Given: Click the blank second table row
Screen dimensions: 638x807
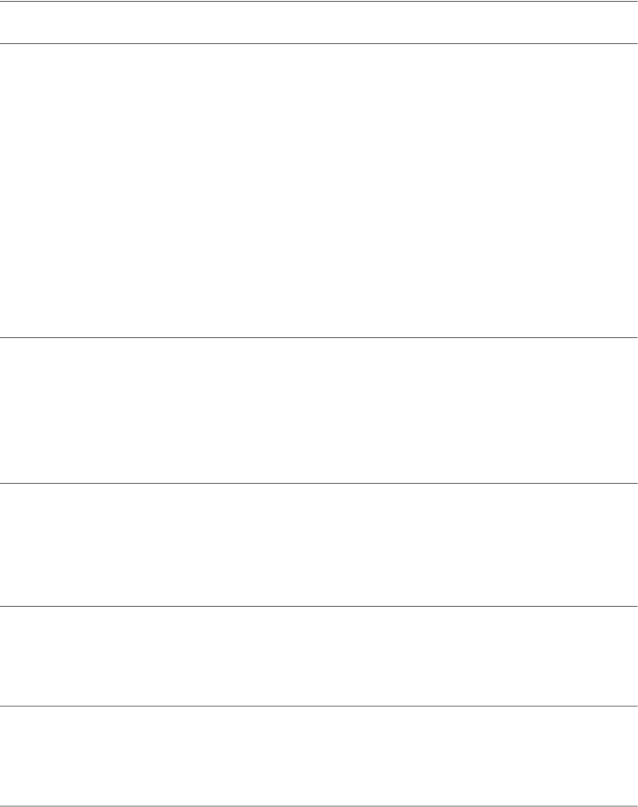Looking at the screenshot, I should click(x=319, y=410).
